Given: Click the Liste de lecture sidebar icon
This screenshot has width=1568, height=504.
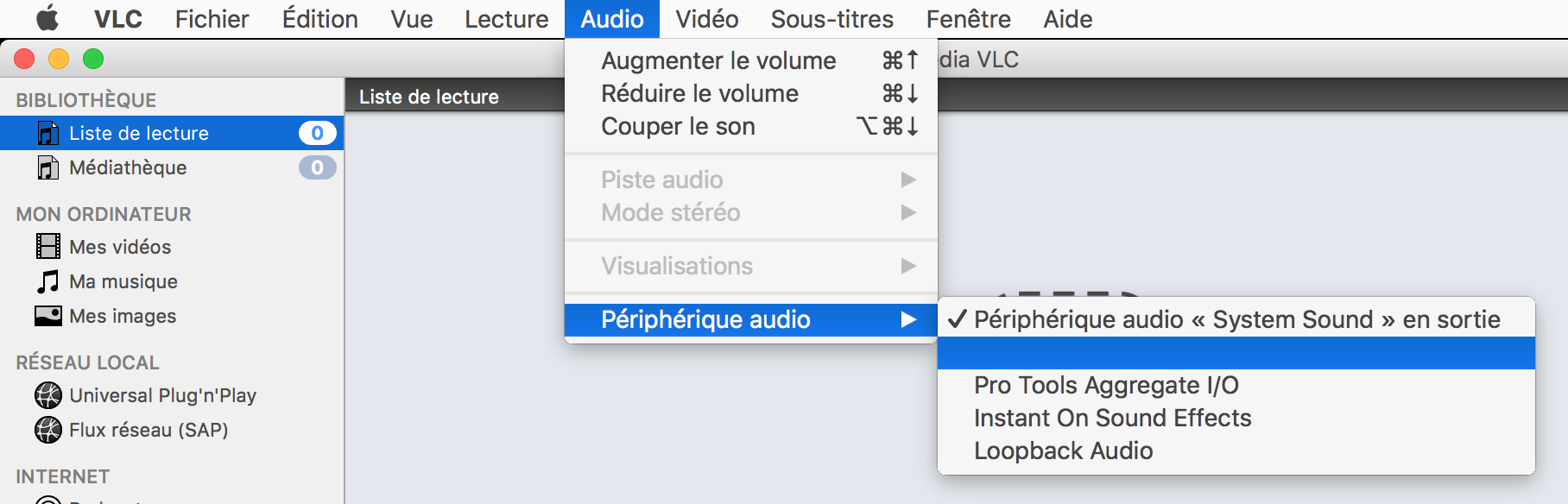Looking at the screenshot, I should [x=48, y=133].
